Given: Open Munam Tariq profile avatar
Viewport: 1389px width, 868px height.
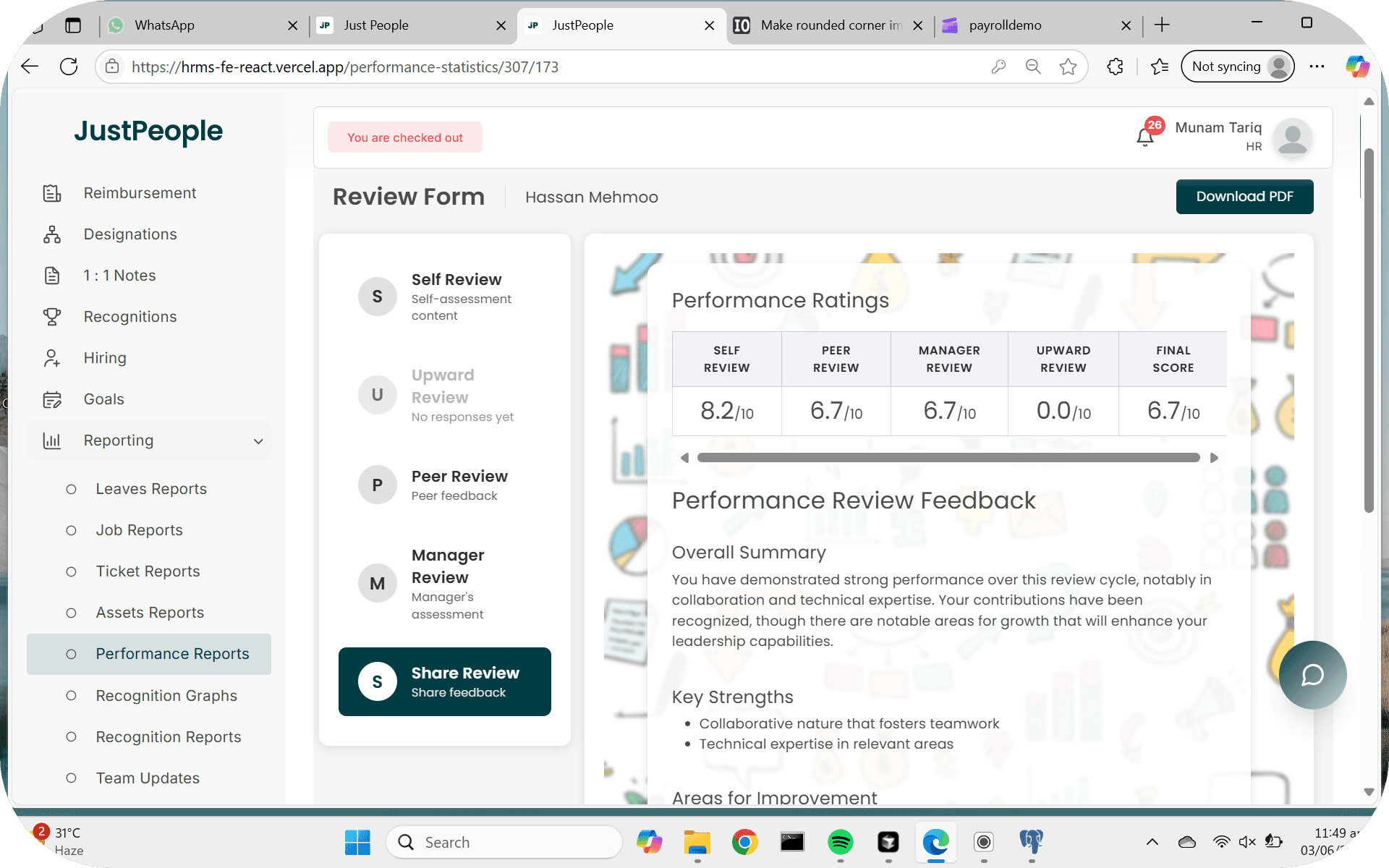Looking at the screenshot, I should tap(1293, 137).
